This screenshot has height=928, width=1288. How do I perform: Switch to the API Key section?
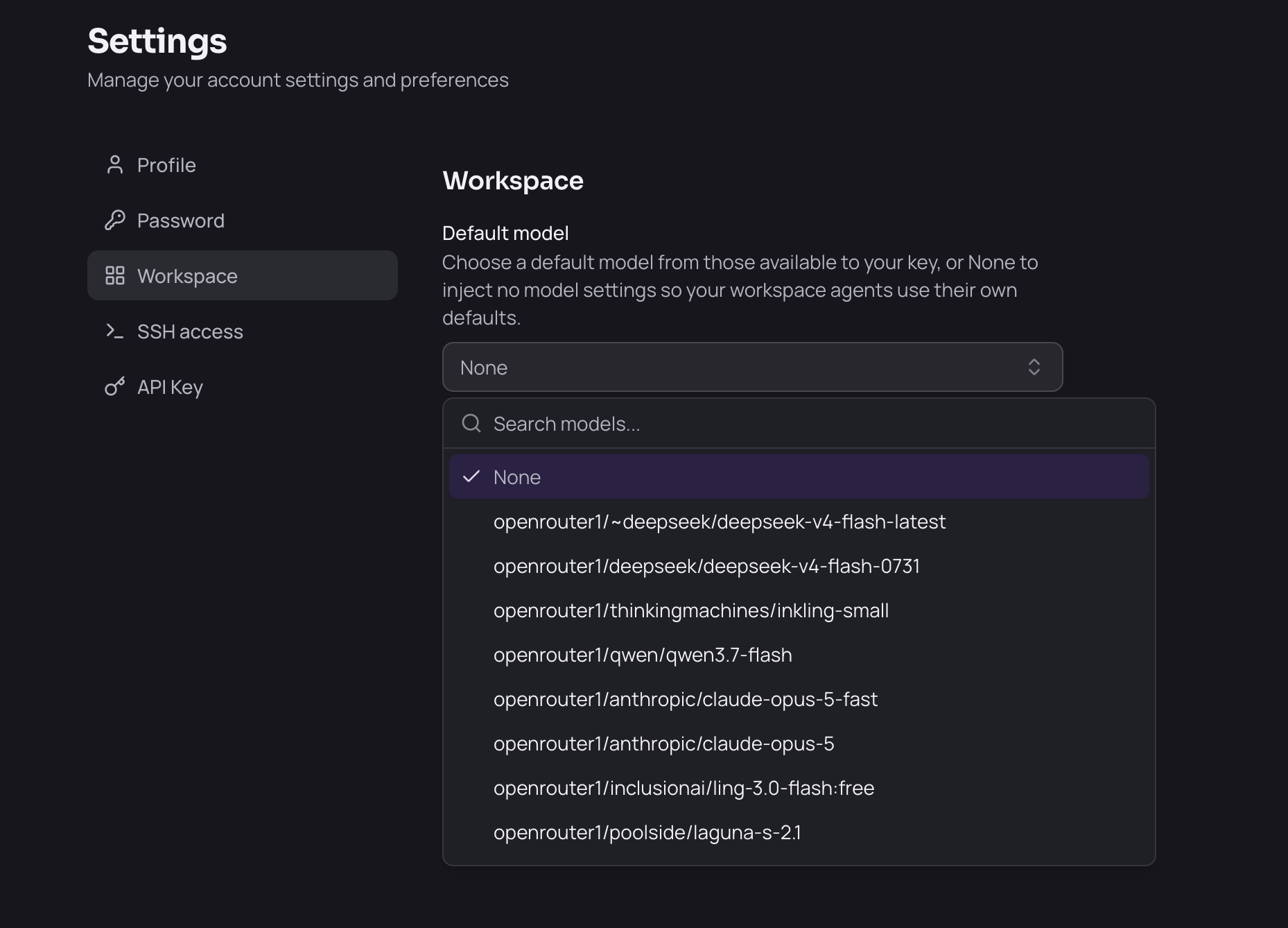pyautogui.click(x=243, y=387)
